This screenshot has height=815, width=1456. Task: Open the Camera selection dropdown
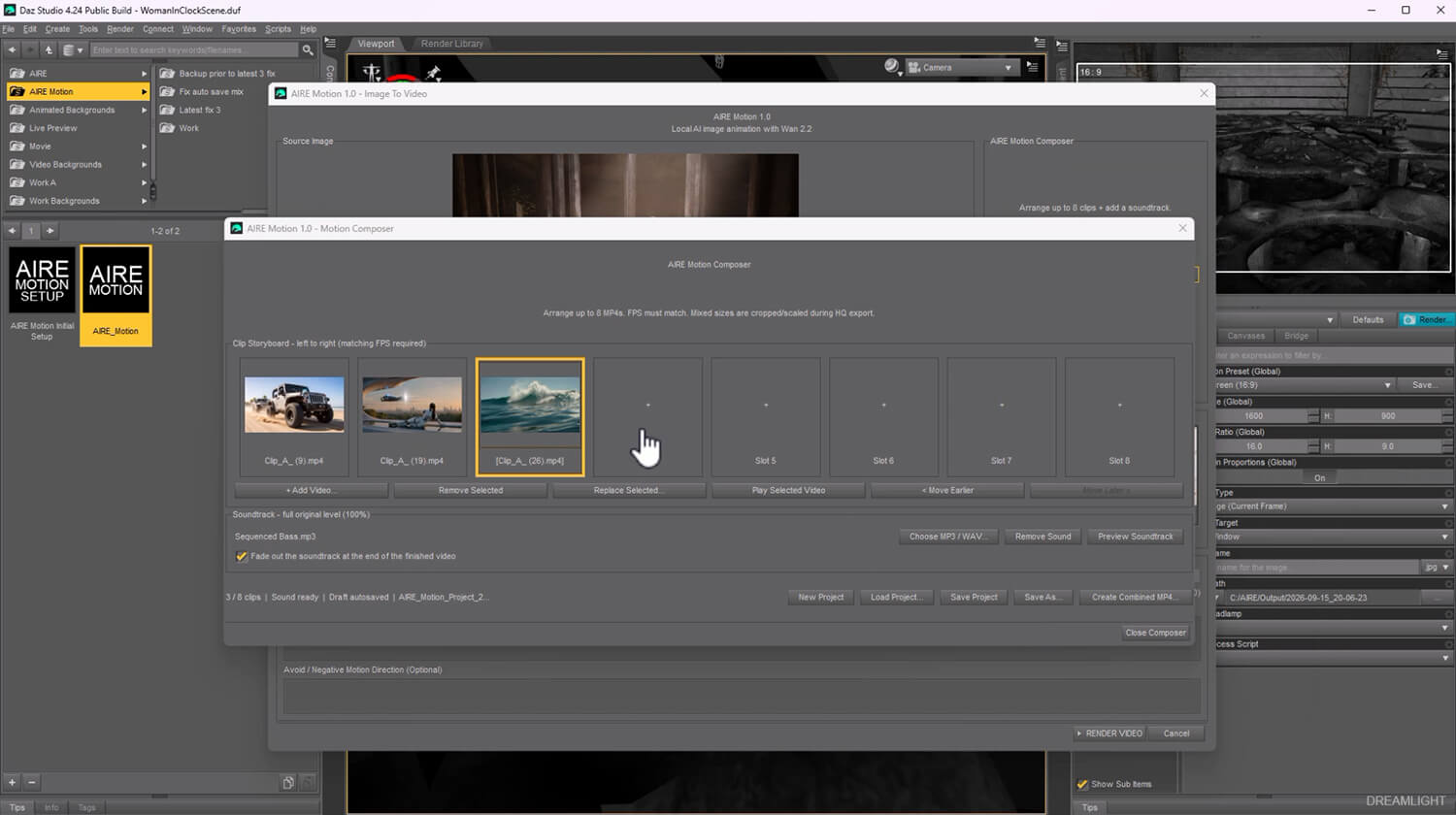[961, 68]
